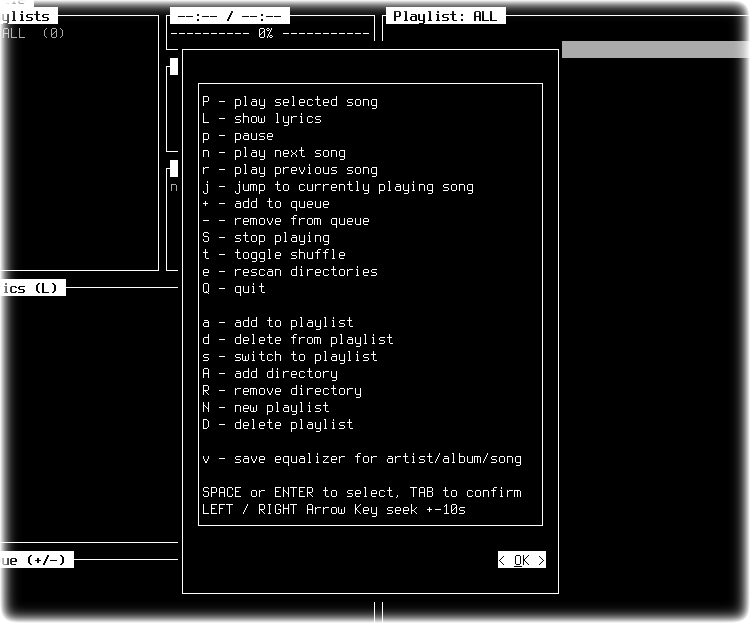Click 's - switch to playlist' line
This screenshot has height=623, width=750.
coord(290,356)
